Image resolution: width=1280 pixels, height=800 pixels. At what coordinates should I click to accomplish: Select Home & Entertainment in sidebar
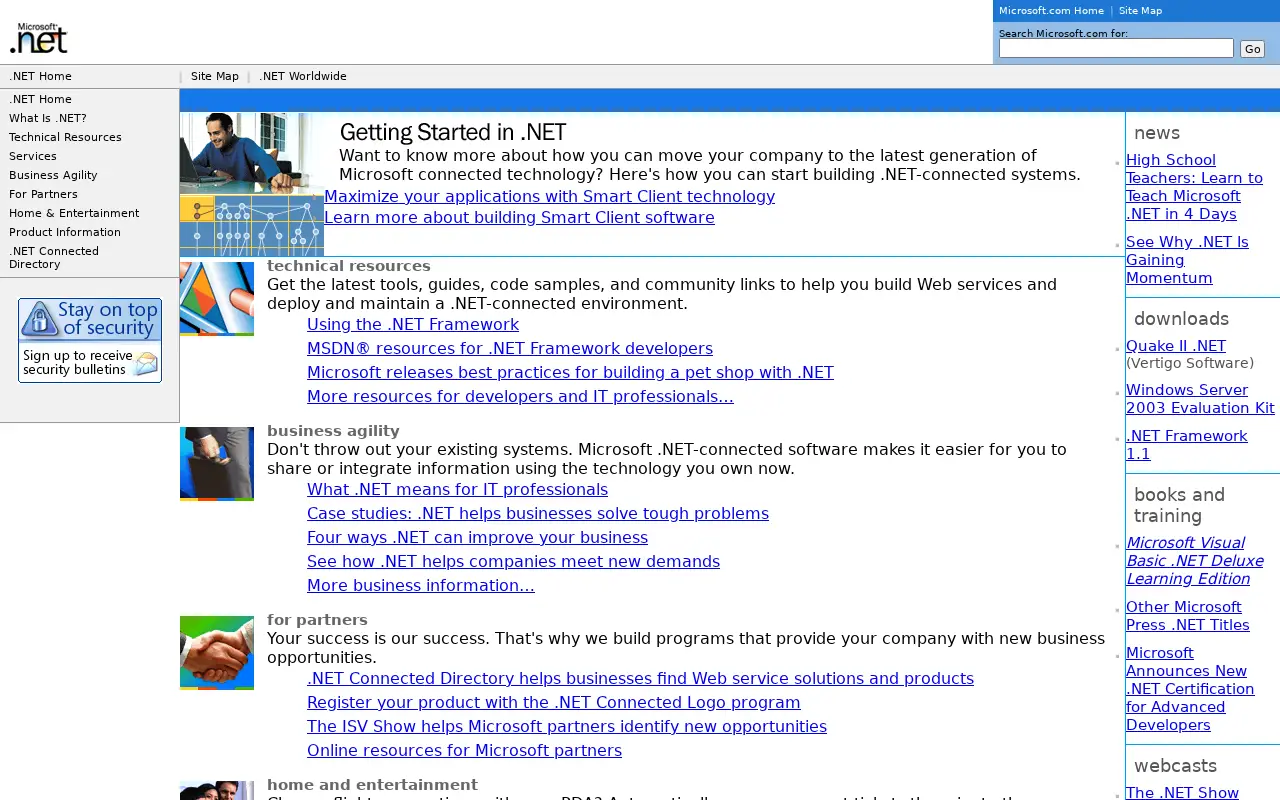pyautogui.click(x=74, y=213)
